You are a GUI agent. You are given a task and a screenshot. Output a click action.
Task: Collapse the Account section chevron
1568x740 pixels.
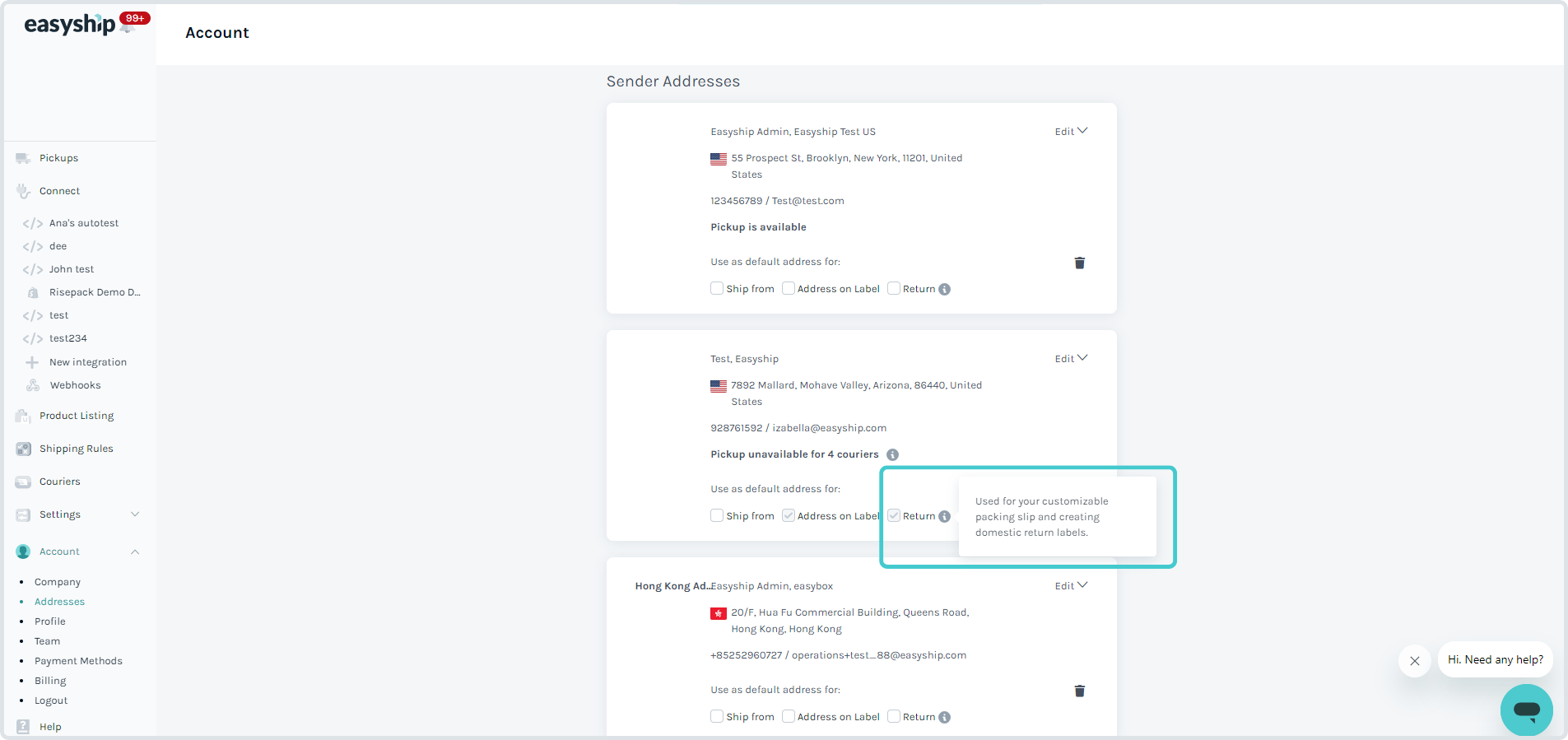click(x=135, y=552)
